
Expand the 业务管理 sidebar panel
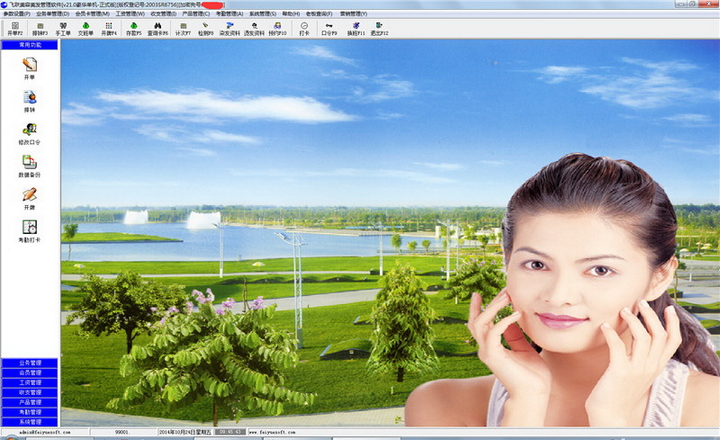click(30, 363)
